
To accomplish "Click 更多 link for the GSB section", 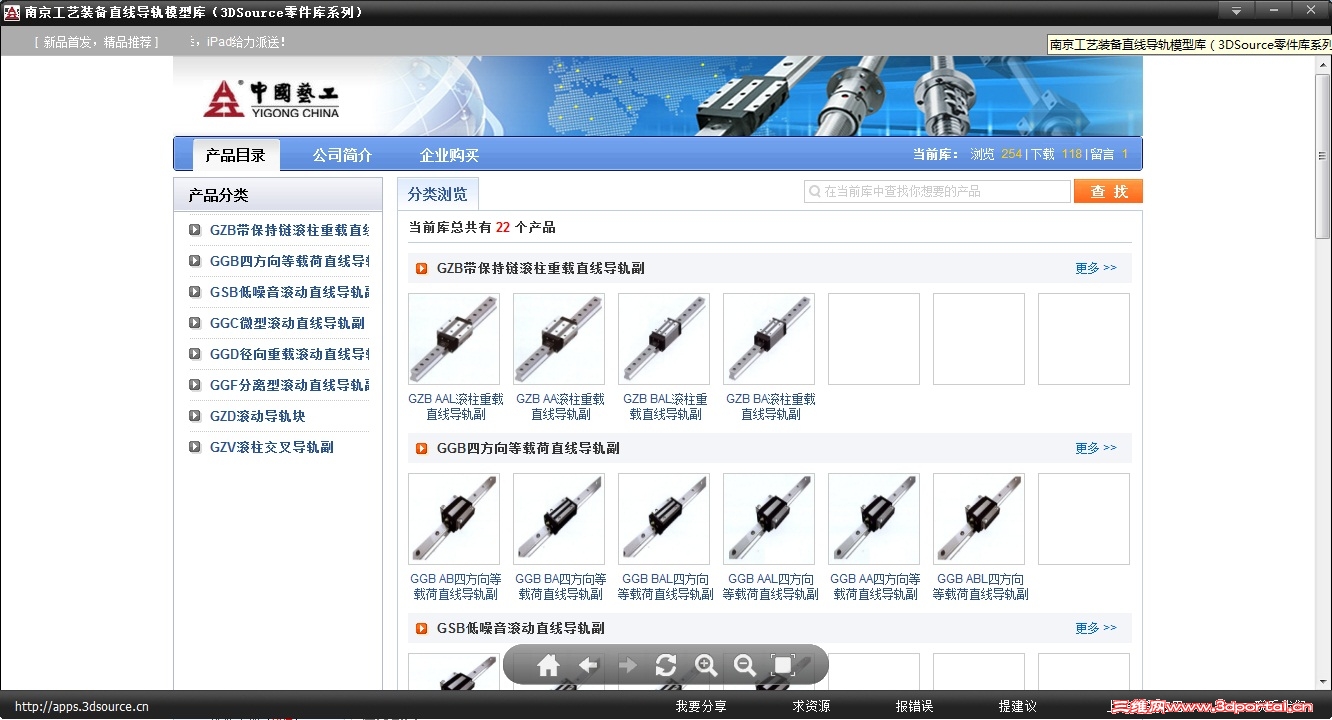I will [1096, 628].
